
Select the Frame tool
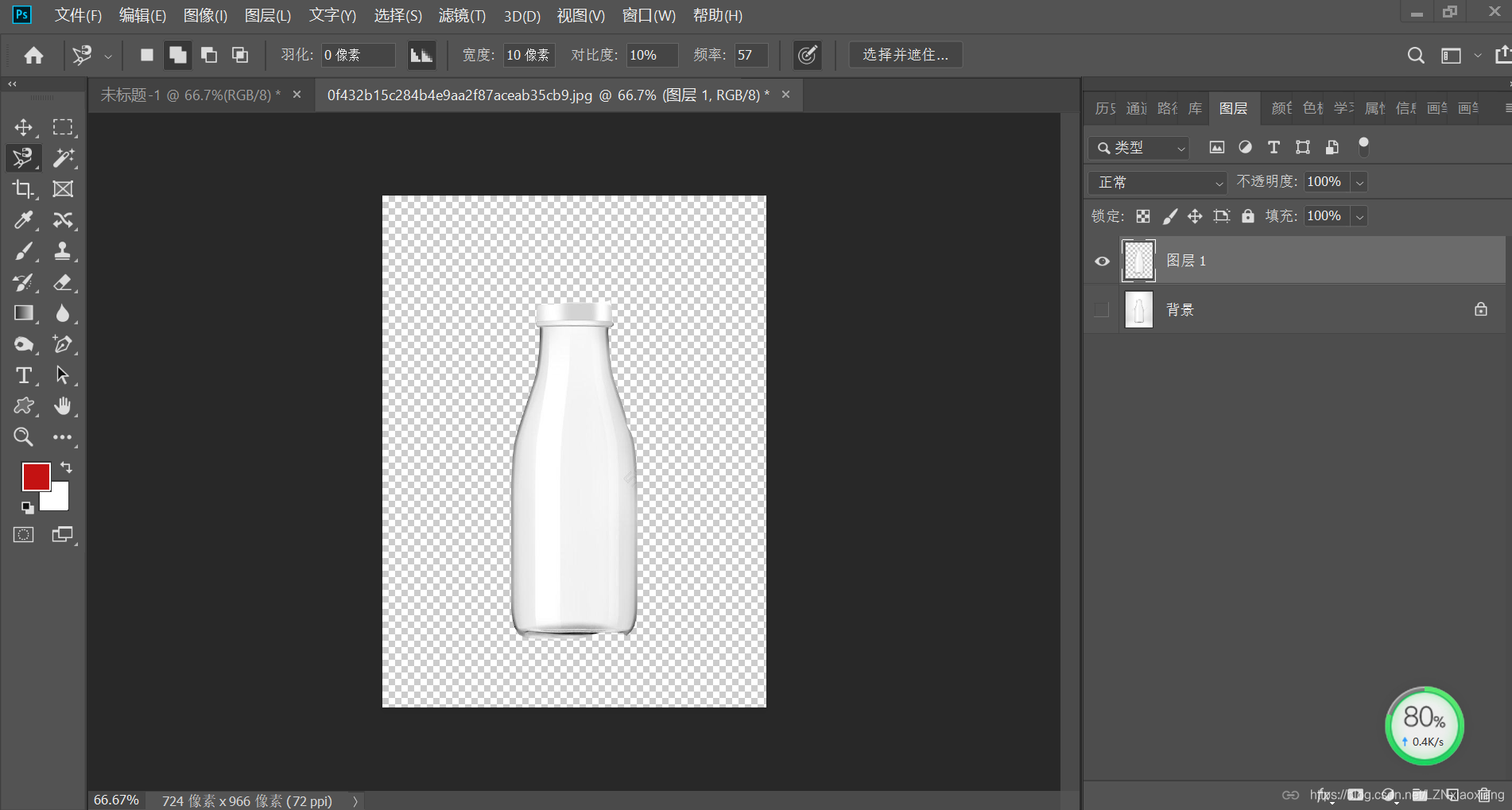[x=62, y=189]
